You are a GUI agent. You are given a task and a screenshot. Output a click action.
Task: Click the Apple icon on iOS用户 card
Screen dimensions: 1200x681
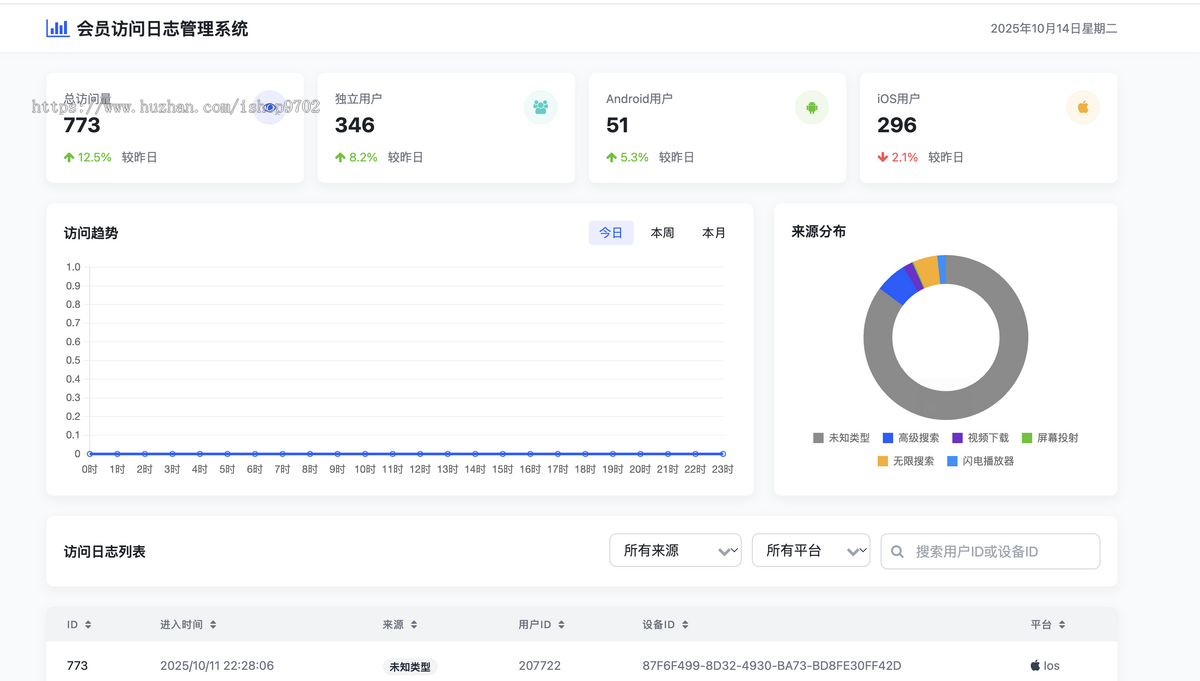point(1083,107)
